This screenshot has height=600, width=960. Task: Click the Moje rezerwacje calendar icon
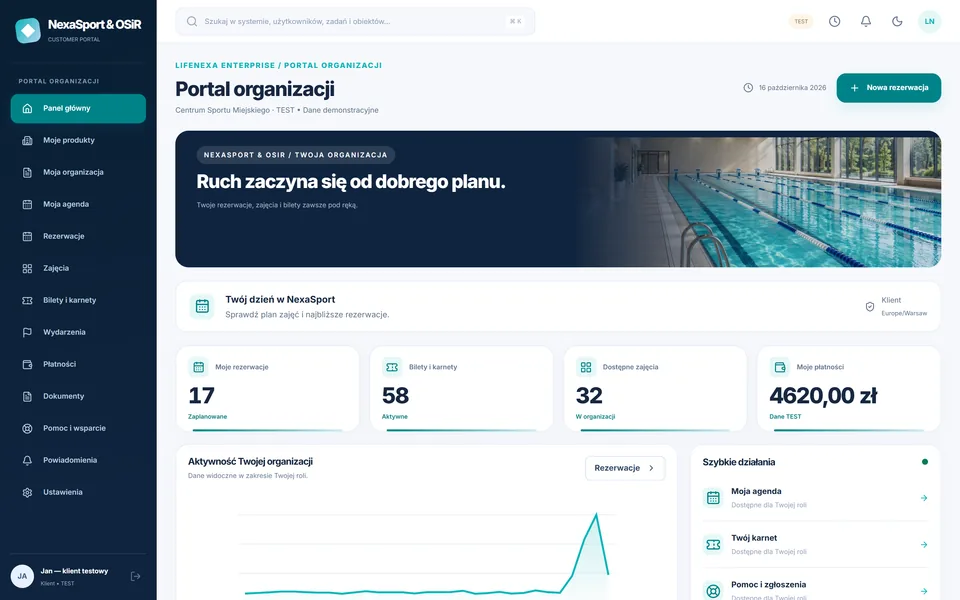click(198, 367)
